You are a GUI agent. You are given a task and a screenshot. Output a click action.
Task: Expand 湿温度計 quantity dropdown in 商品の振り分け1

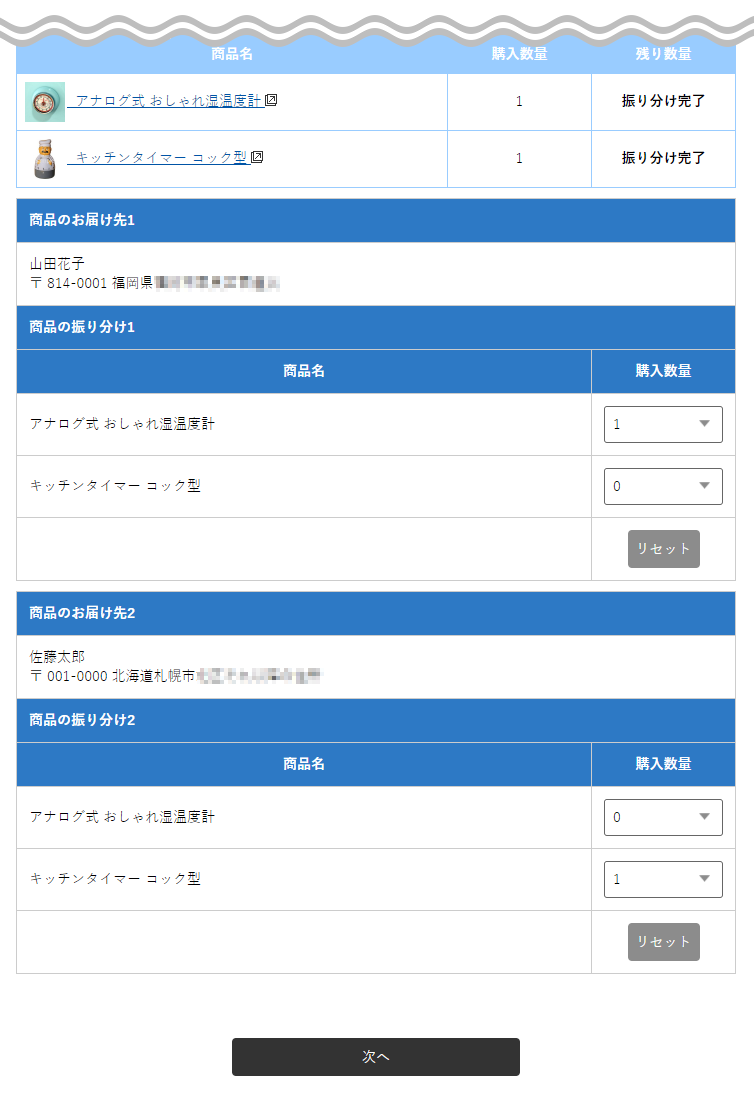(x=663, y=424)
